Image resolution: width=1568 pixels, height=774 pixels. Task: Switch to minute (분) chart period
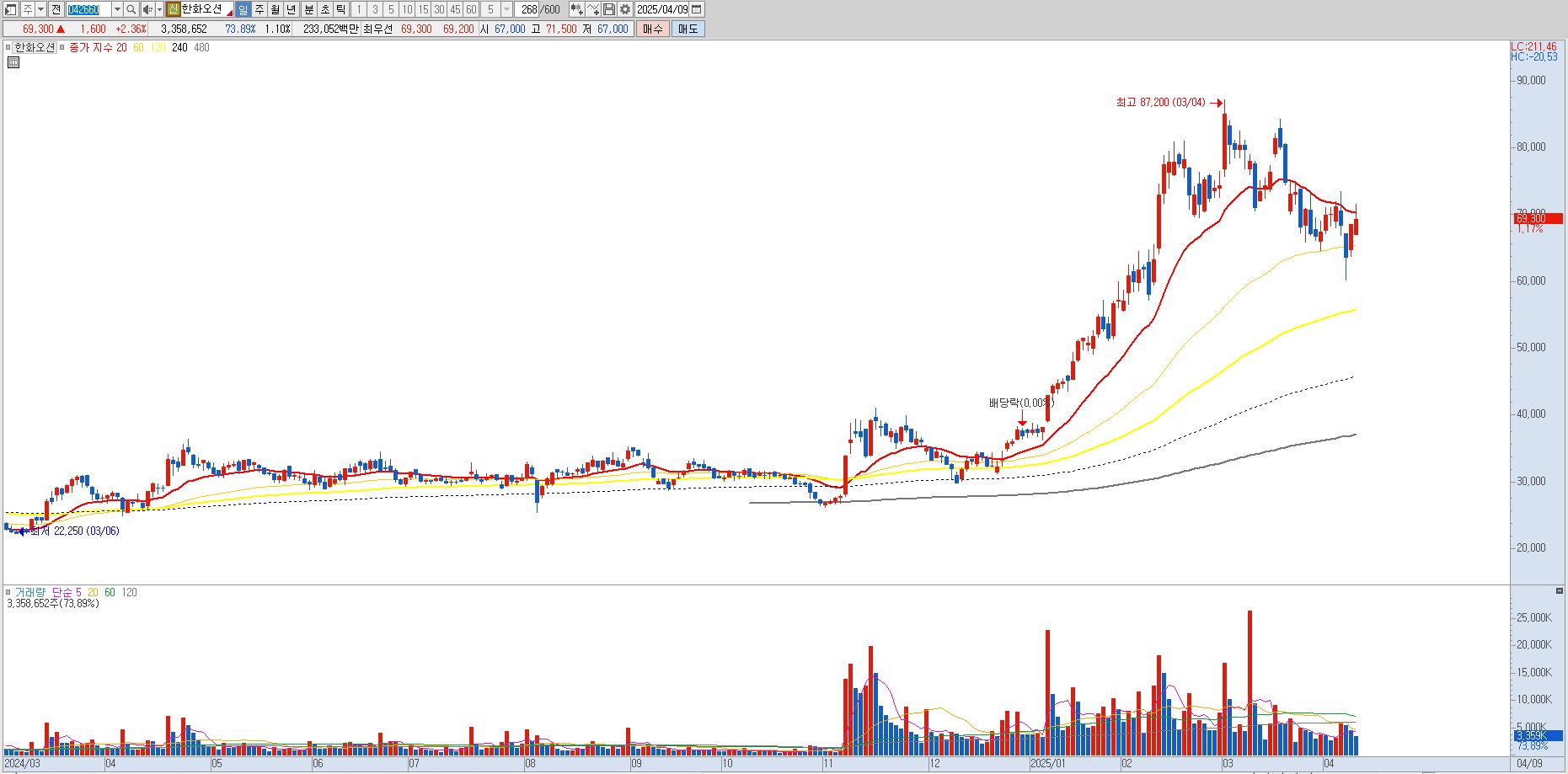[309, 9]
